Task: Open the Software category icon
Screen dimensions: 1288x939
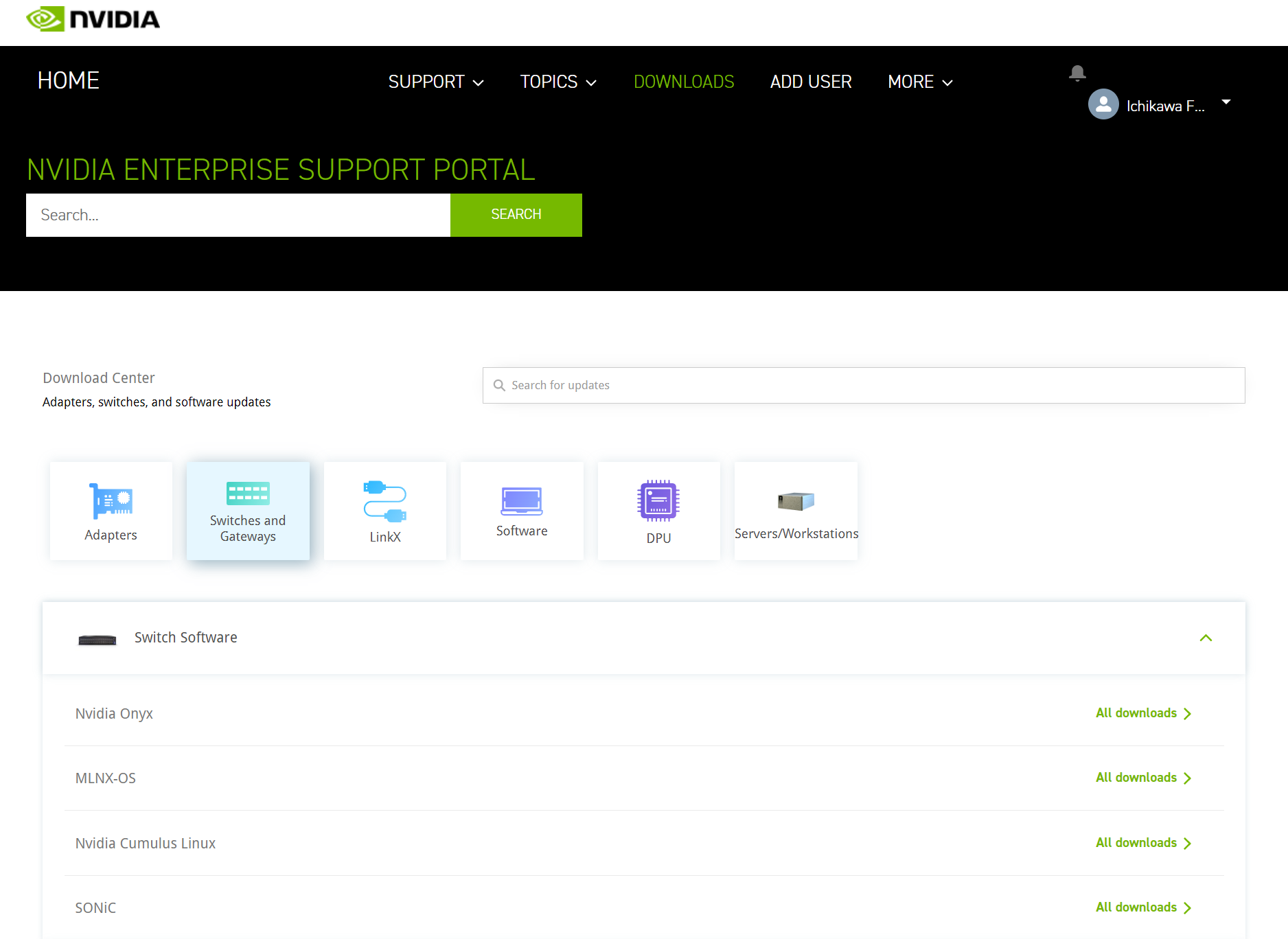Action: click(x=522, y=511)
